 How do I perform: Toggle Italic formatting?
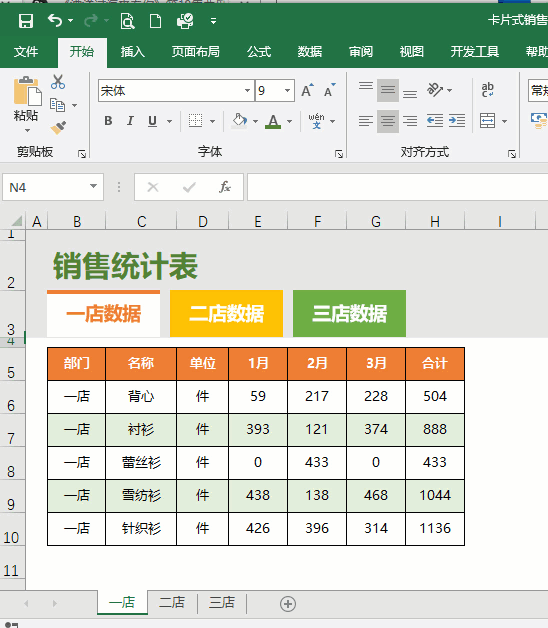coord(130,121)
